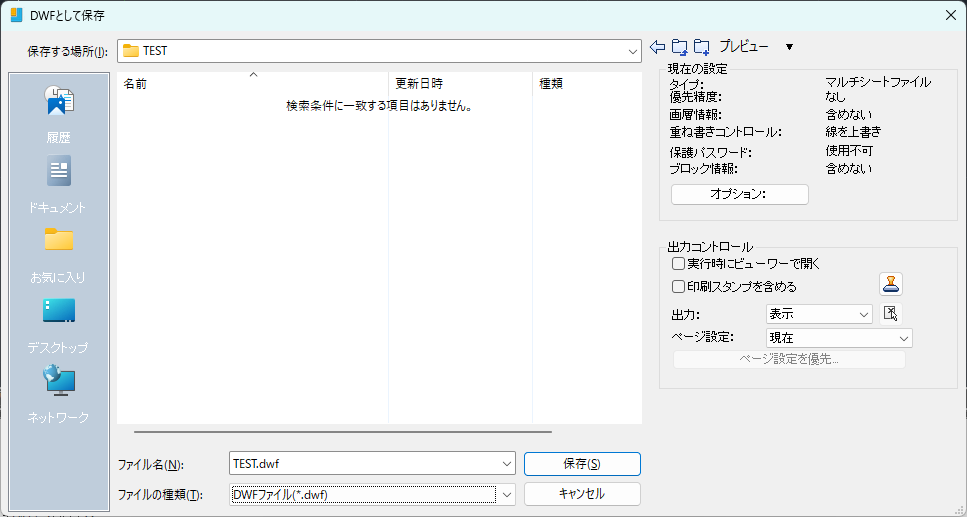The height and width of the screenshot is (517, 967).
Task: Open the ファイルの種類 dropdown
Action: point(507,494)
